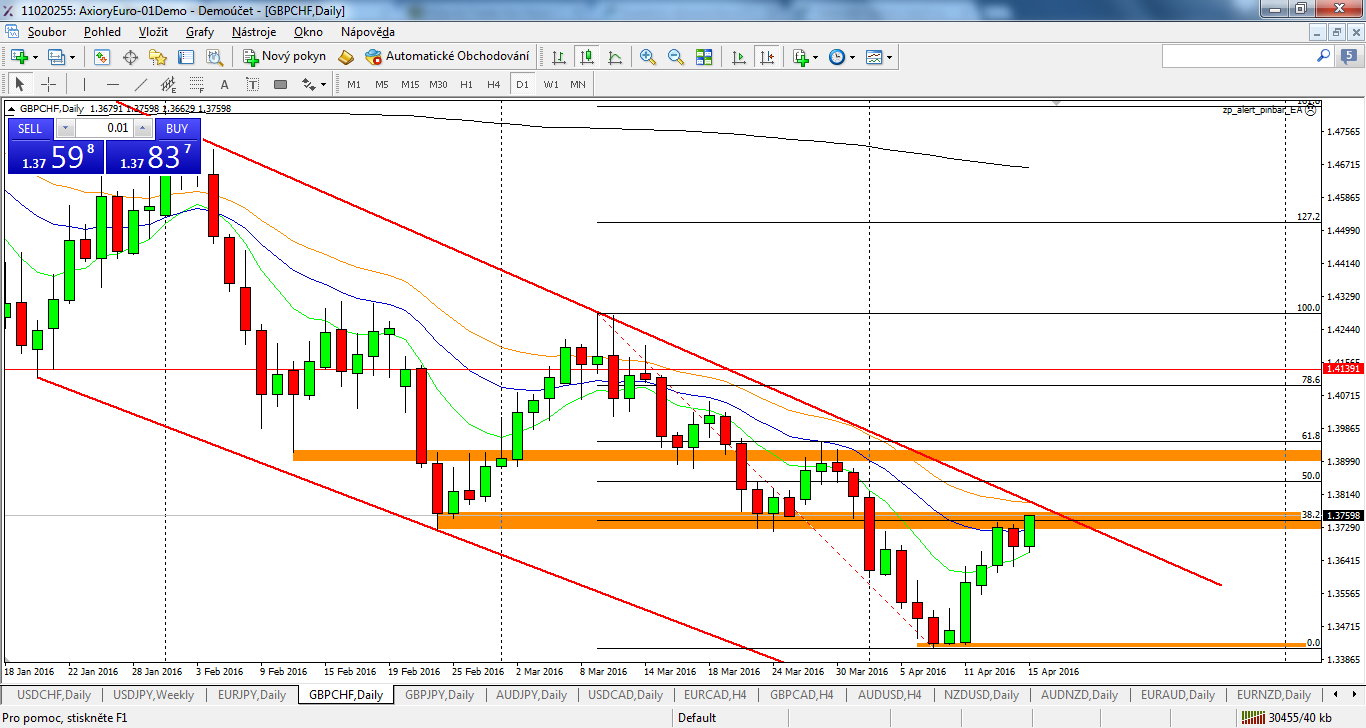Switch timeframe to MN
This screenshot has width=1366, height=728.
click(578, 84)
